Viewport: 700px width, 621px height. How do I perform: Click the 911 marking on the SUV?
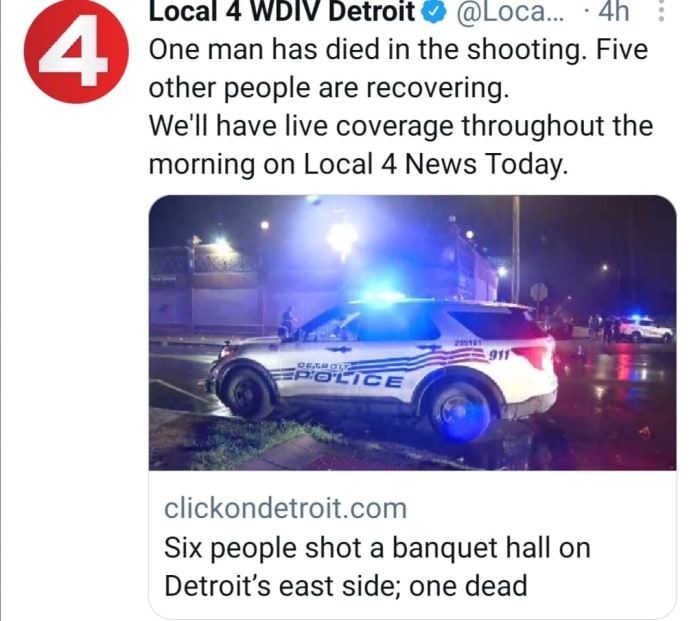[499, 355]
